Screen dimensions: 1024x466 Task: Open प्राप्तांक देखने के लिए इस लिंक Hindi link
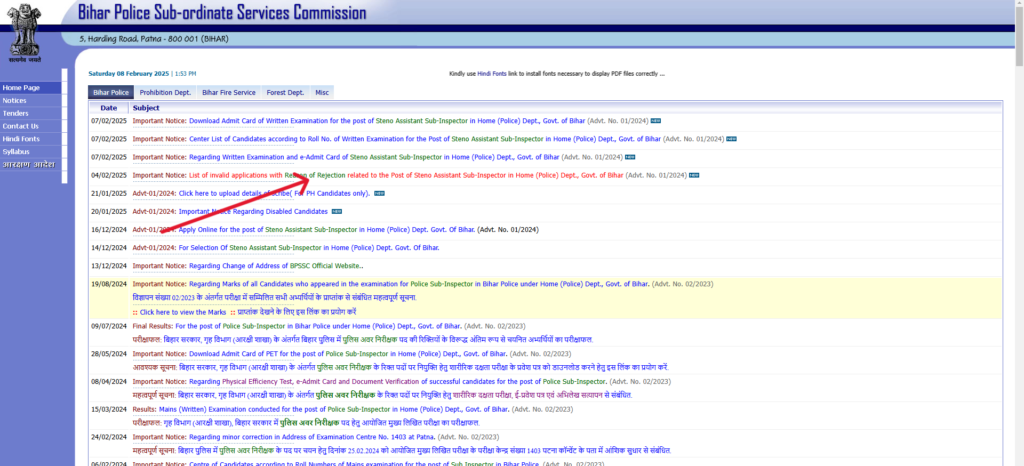click(x=296, y=313)
